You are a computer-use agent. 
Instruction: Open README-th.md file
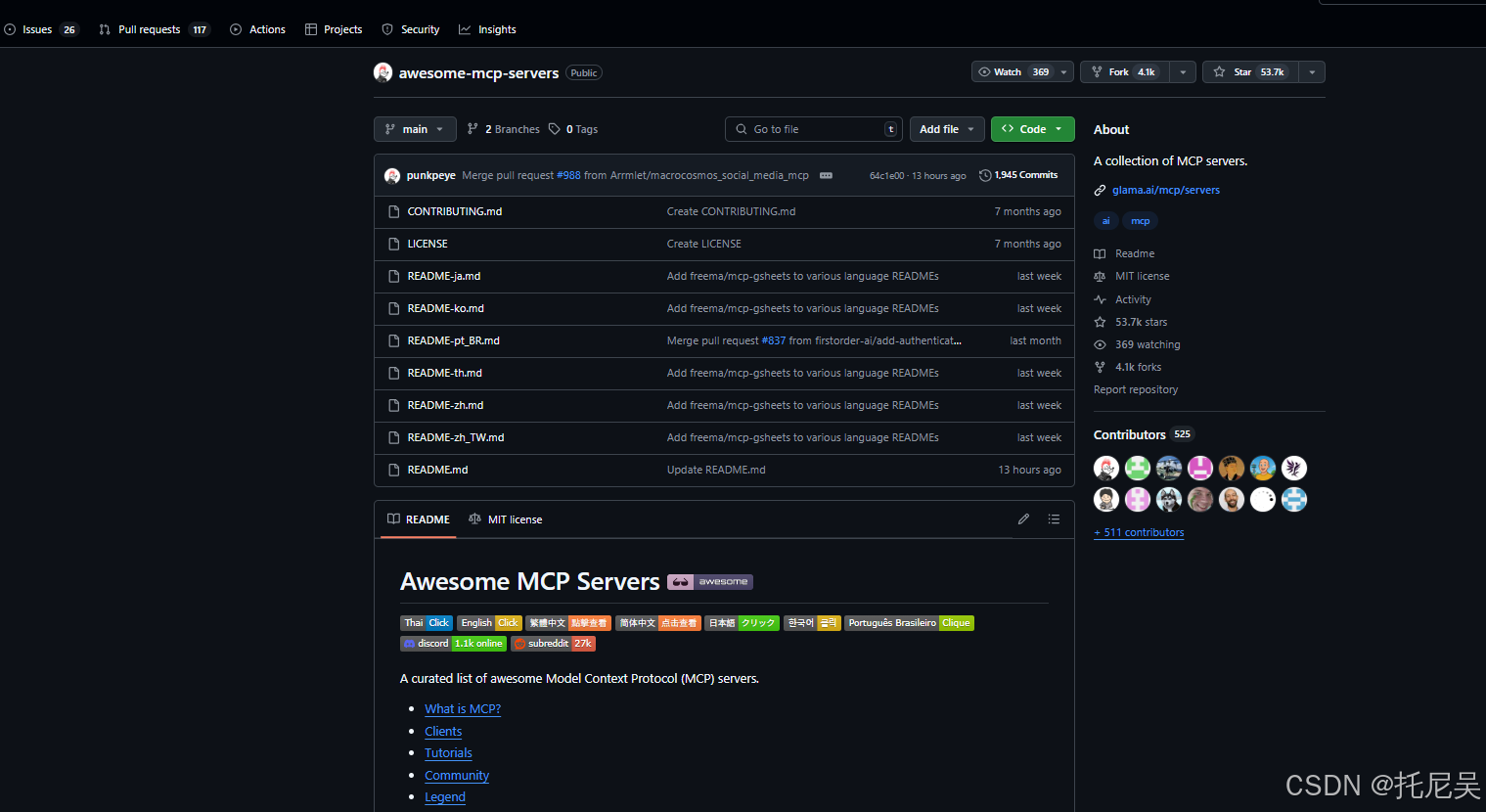click(x=445, y=373)
